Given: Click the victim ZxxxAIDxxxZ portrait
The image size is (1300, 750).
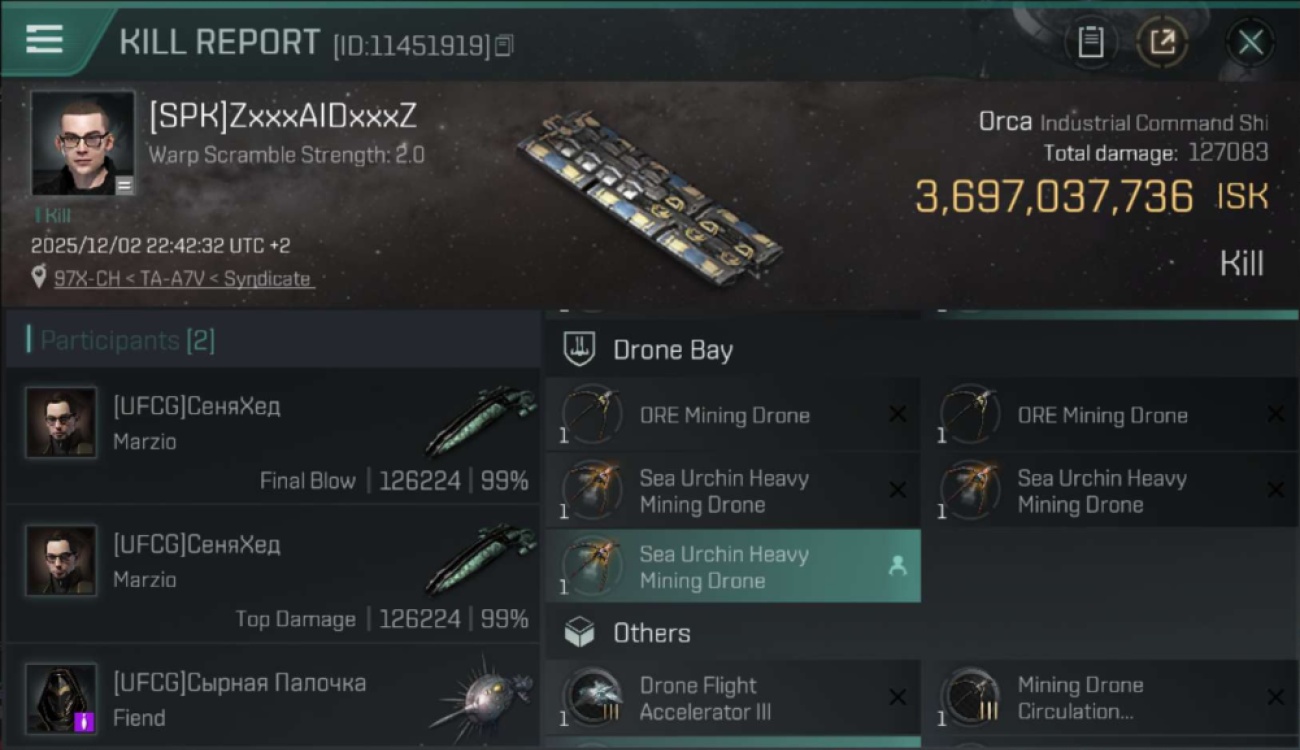Looking at the screenshot, I should click(82, 143).
